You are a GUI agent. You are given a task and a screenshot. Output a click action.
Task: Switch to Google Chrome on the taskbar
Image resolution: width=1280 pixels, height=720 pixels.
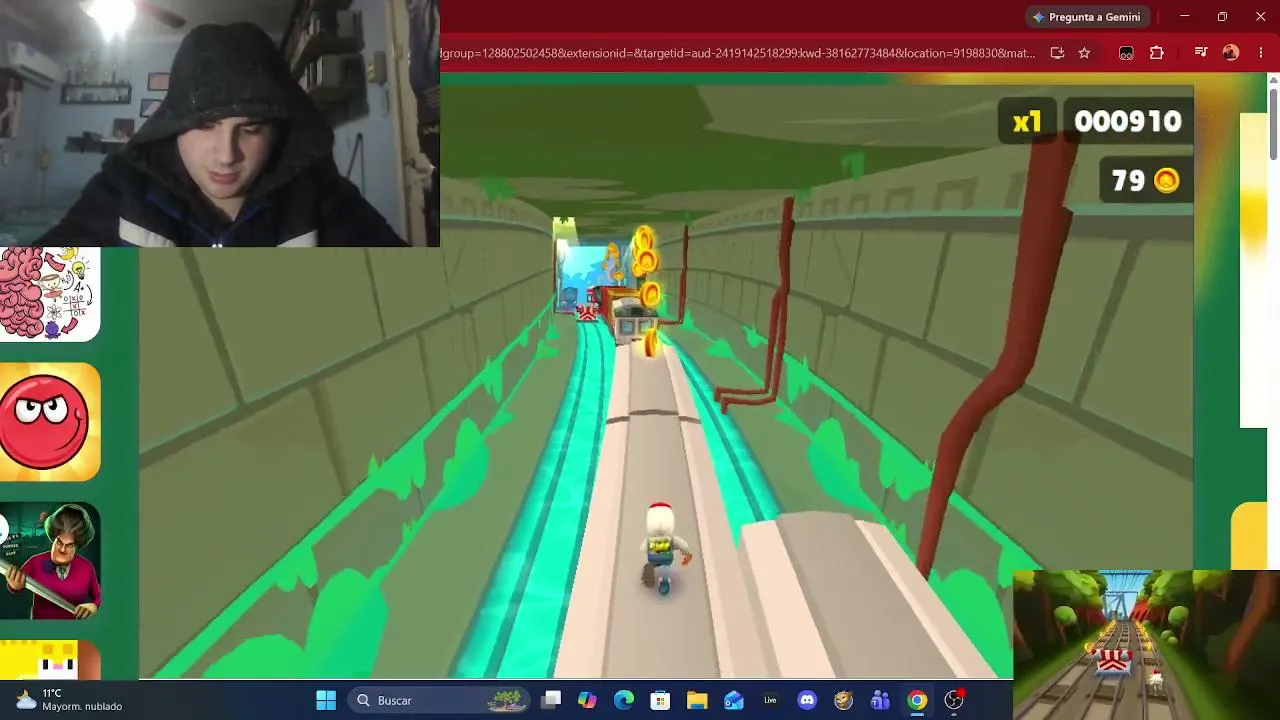917,700
